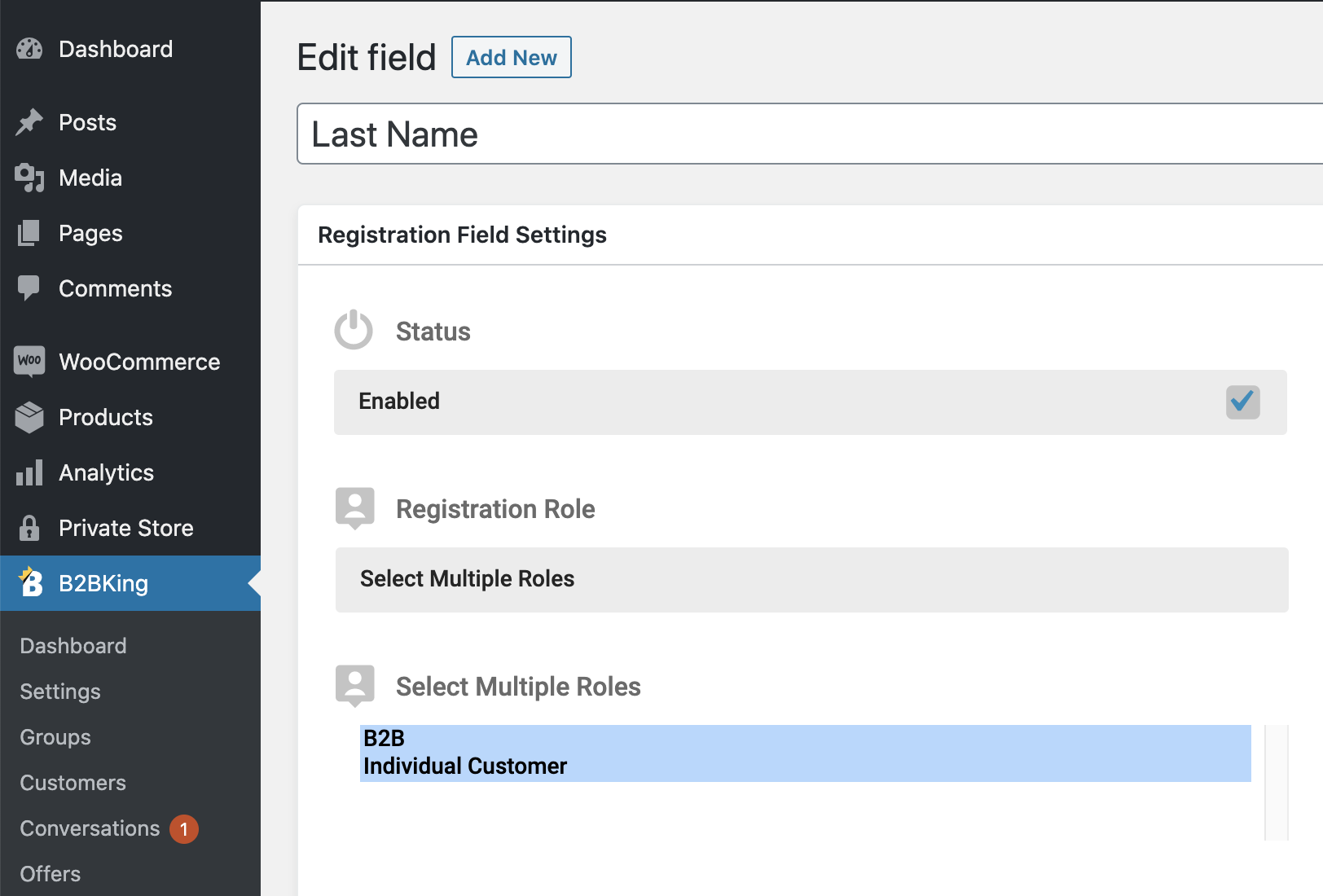
Task: Open the WooCommerce menu
Action: coord(130,362)
